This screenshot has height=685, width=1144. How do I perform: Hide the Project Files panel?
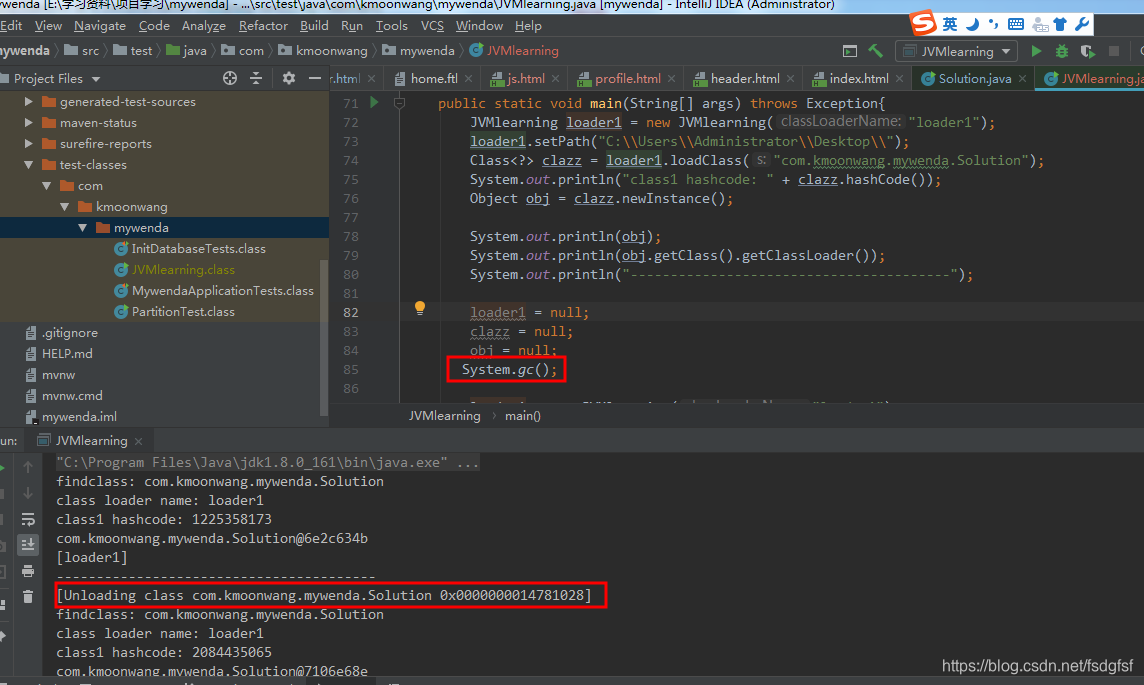point(314,78)
